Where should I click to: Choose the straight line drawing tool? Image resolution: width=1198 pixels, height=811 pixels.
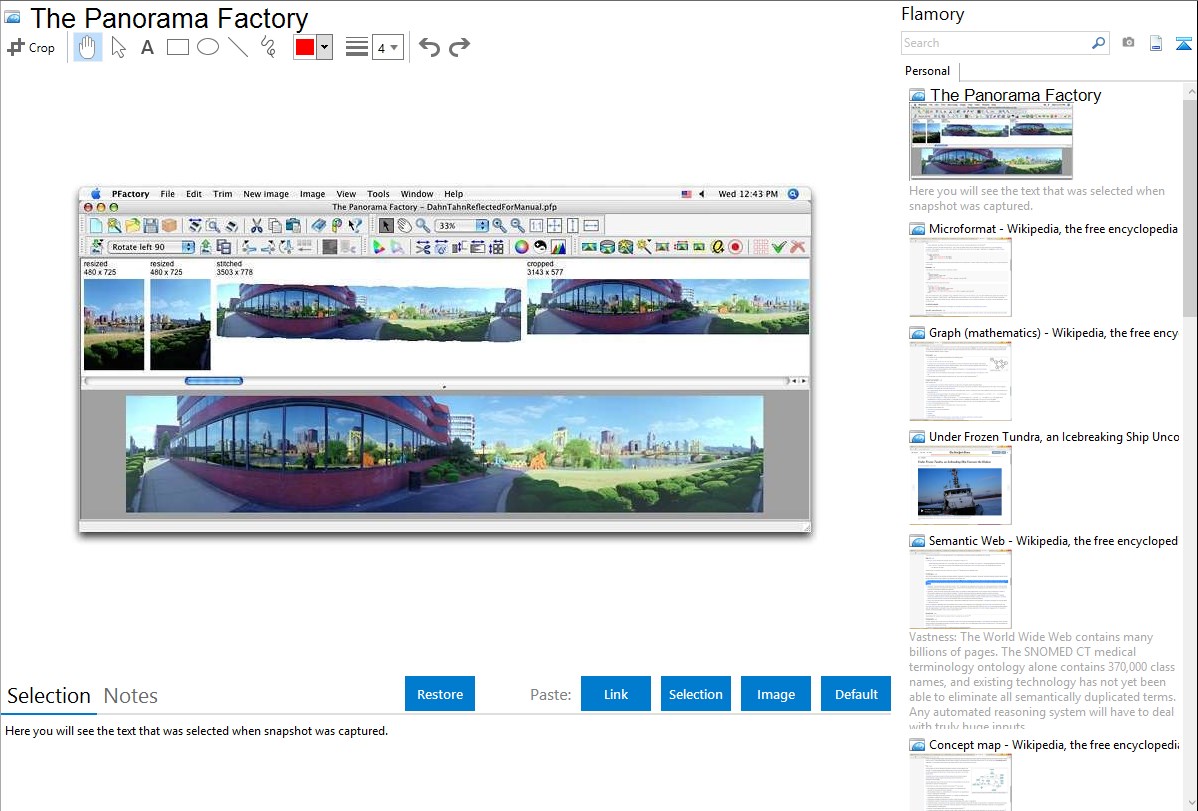click(238, 47)
